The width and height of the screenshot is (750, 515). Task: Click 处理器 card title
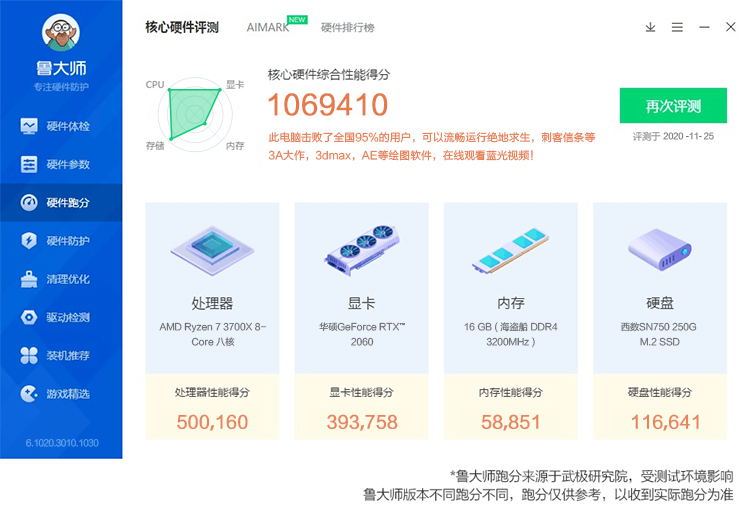click(212, 303)
